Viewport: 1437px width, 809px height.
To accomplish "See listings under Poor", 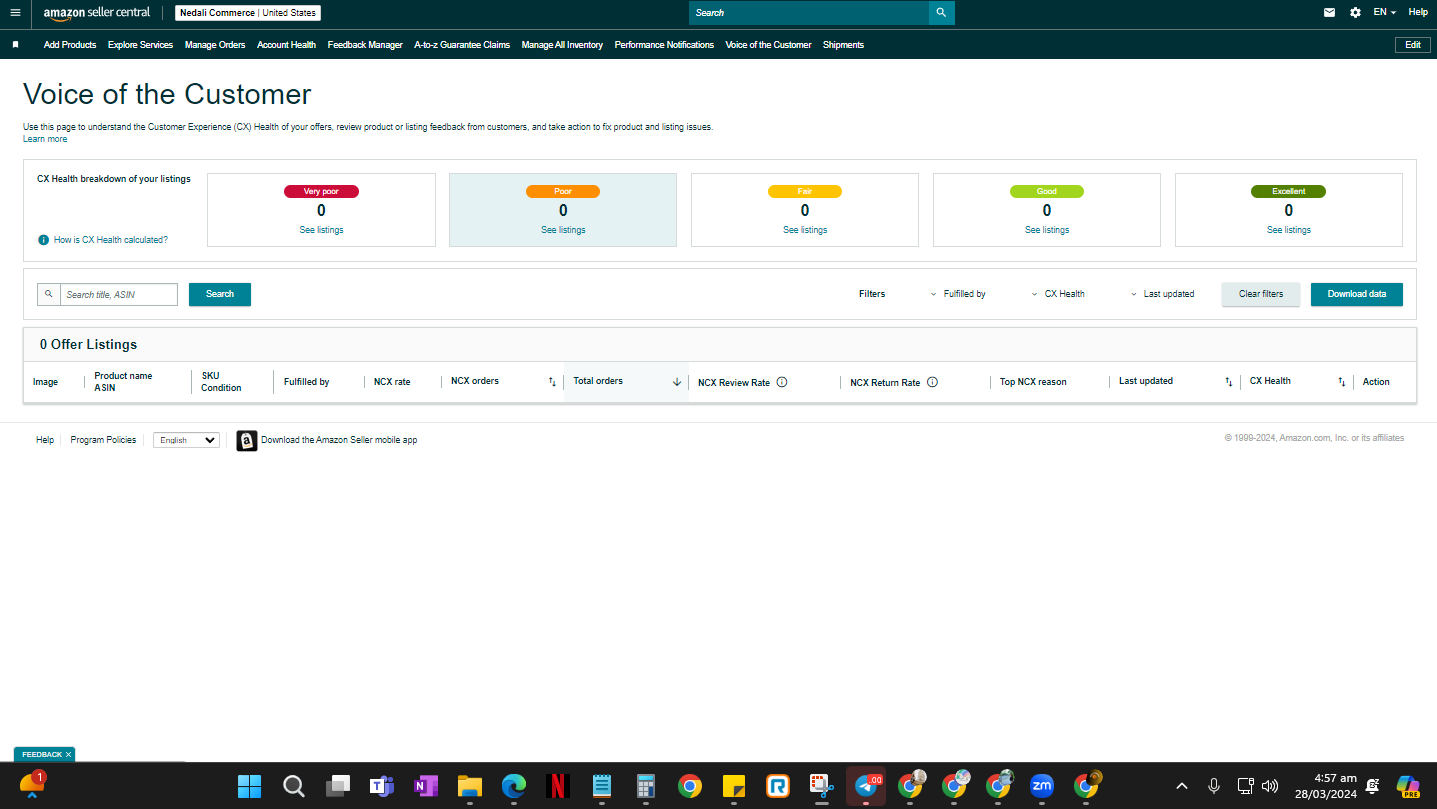I will point(563,230).
